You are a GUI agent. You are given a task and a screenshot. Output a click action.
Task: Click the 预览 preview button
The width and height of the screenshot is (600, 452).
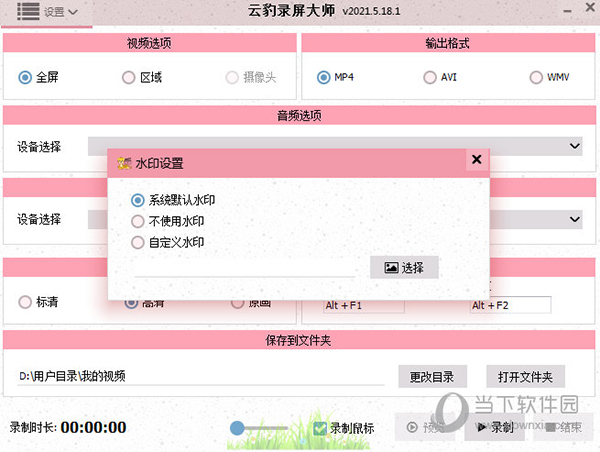tap(425, 427)
